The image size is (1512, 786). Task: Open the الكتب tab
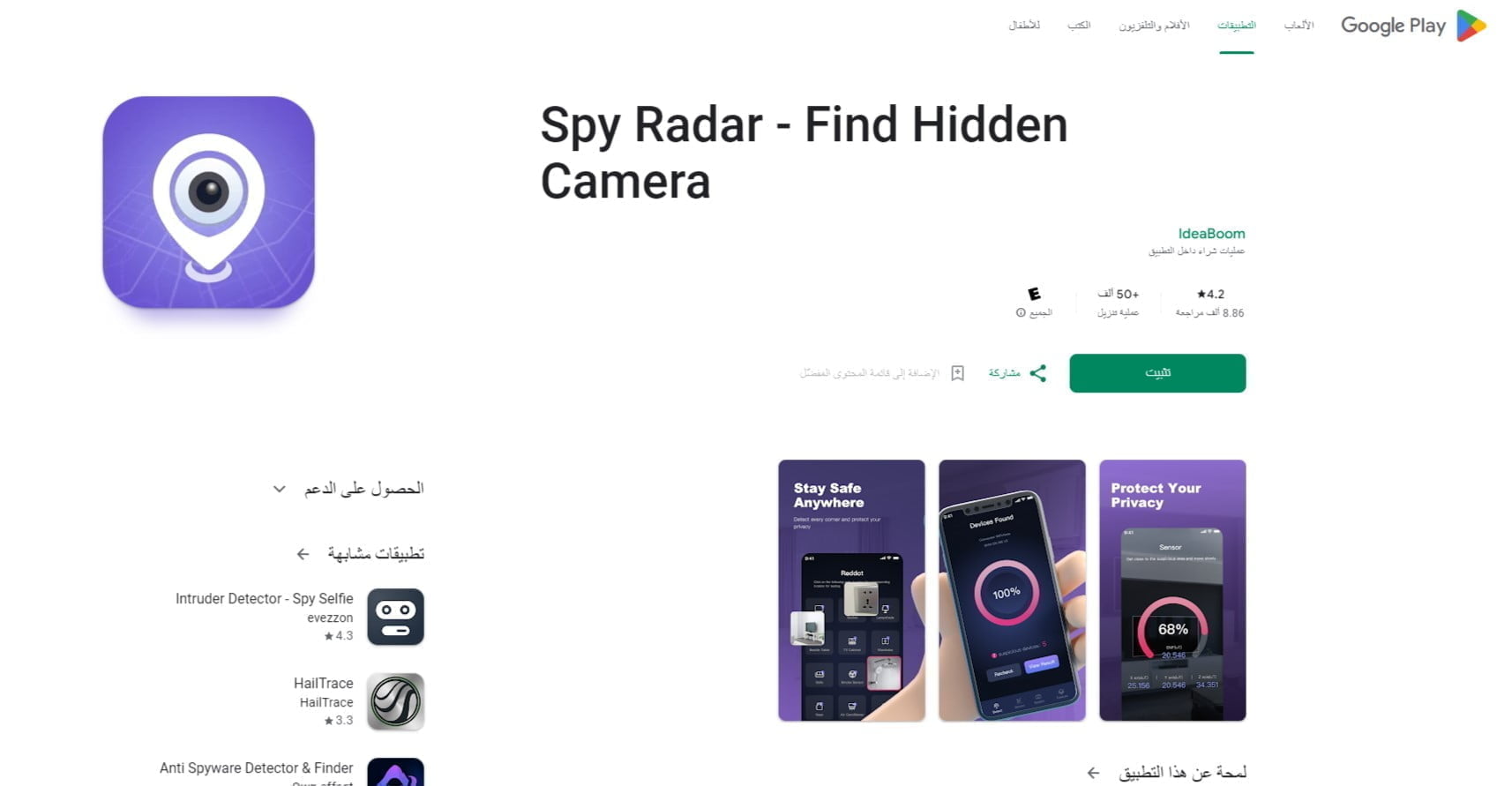coord(1079,26)
